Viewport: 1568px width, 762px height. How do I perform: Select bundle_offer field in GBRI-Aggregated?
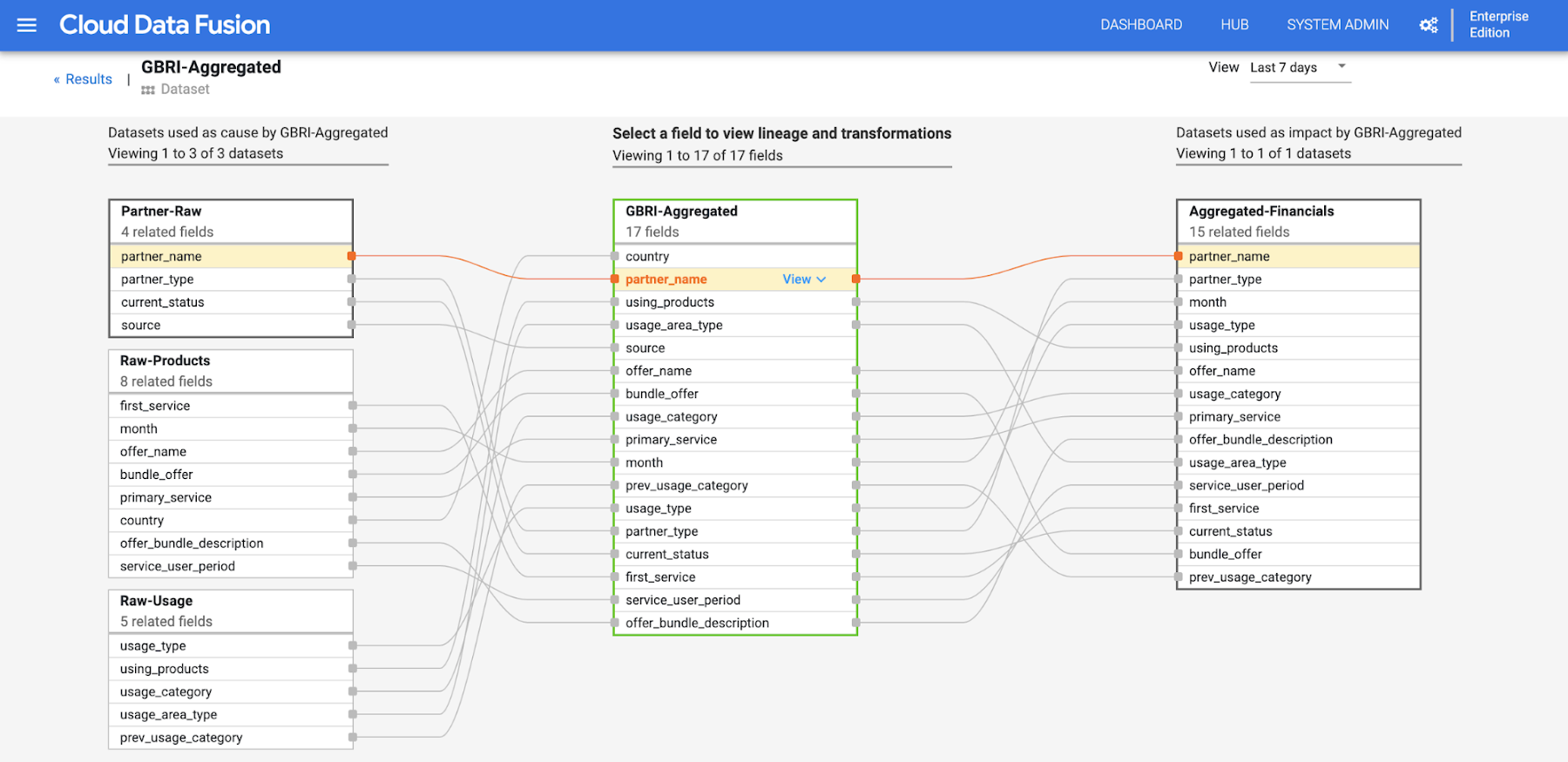coord(735,394)
